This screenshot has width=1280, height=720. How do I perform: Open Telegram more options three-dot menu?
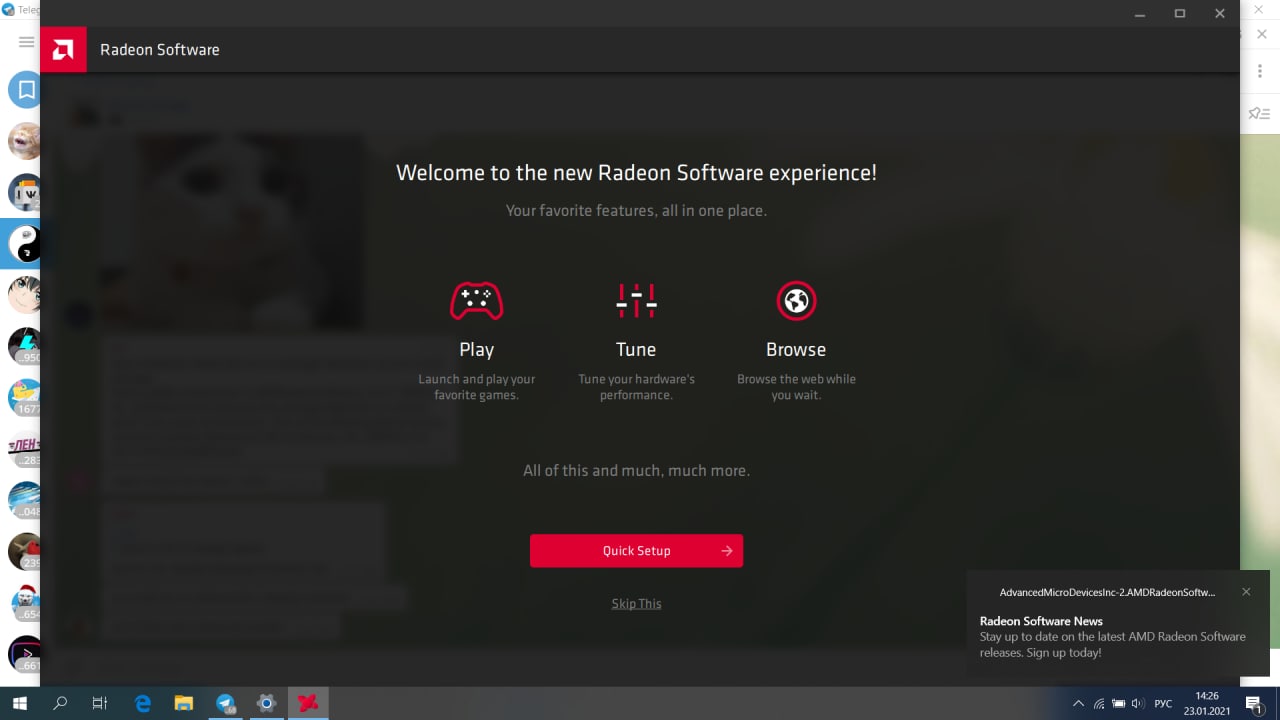pos(1260,71)
